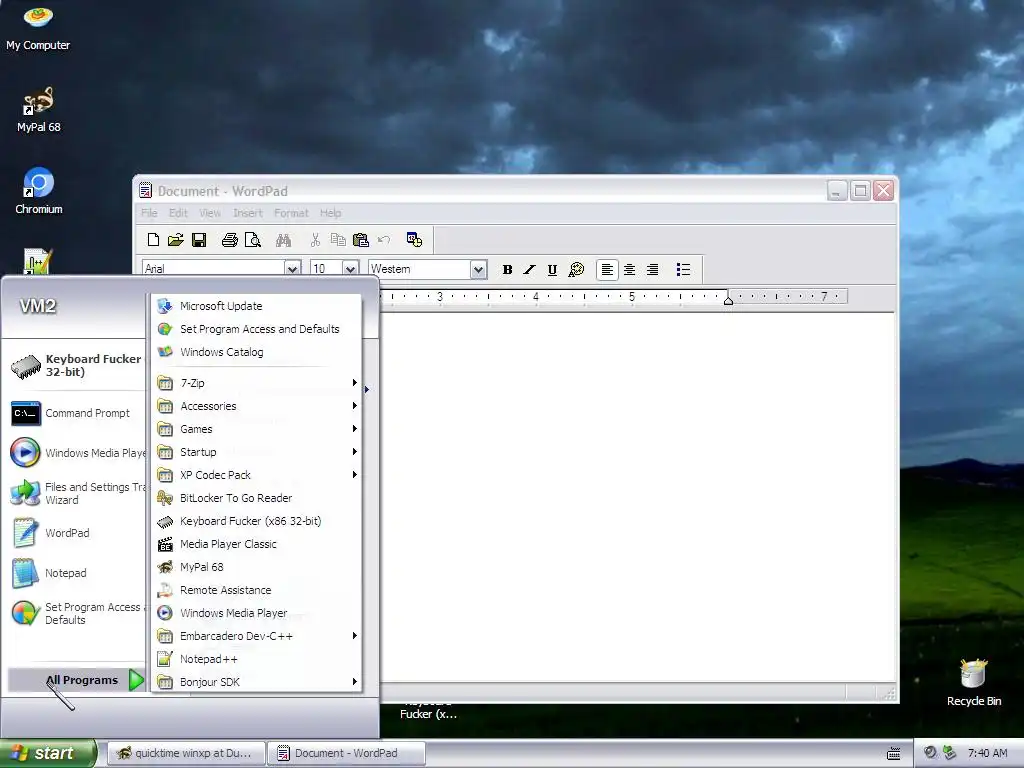
Task: Open the font size 10 dropdown
Action: (351, 268)
